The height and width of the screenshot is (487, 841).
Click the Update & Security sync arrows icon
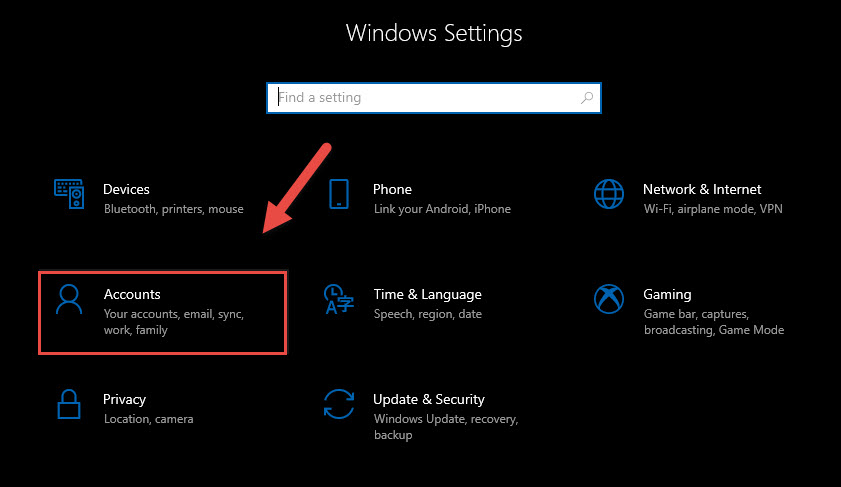[x=338, y=404]
